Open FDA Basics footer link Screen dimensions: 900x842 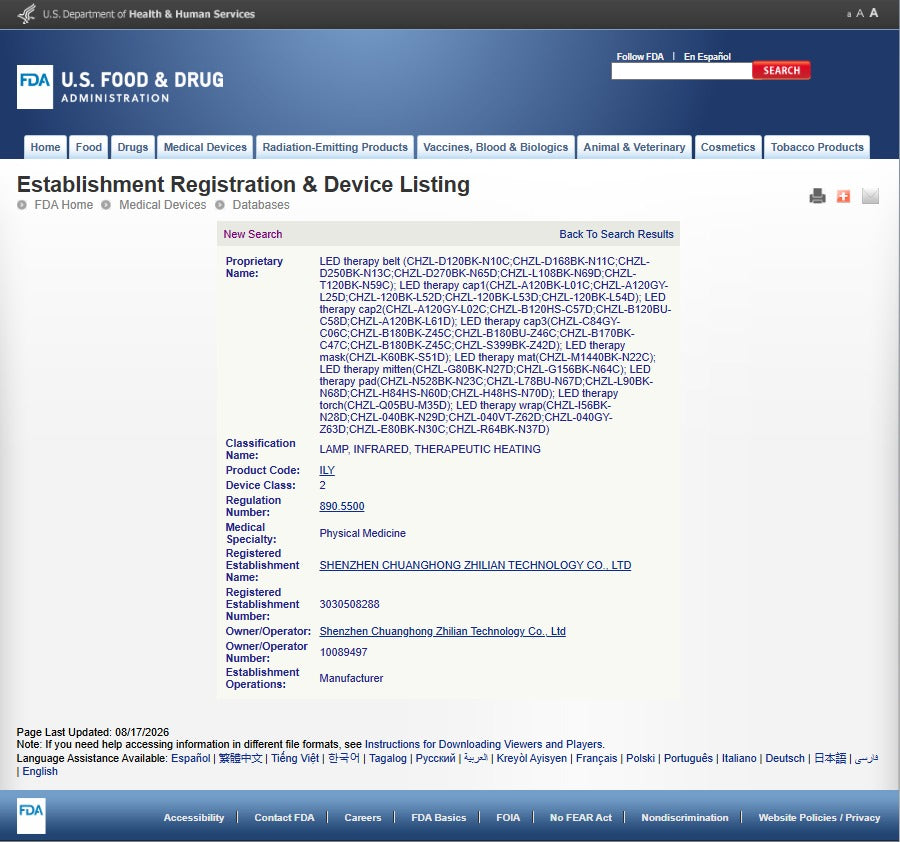click(x=439, y=817)
